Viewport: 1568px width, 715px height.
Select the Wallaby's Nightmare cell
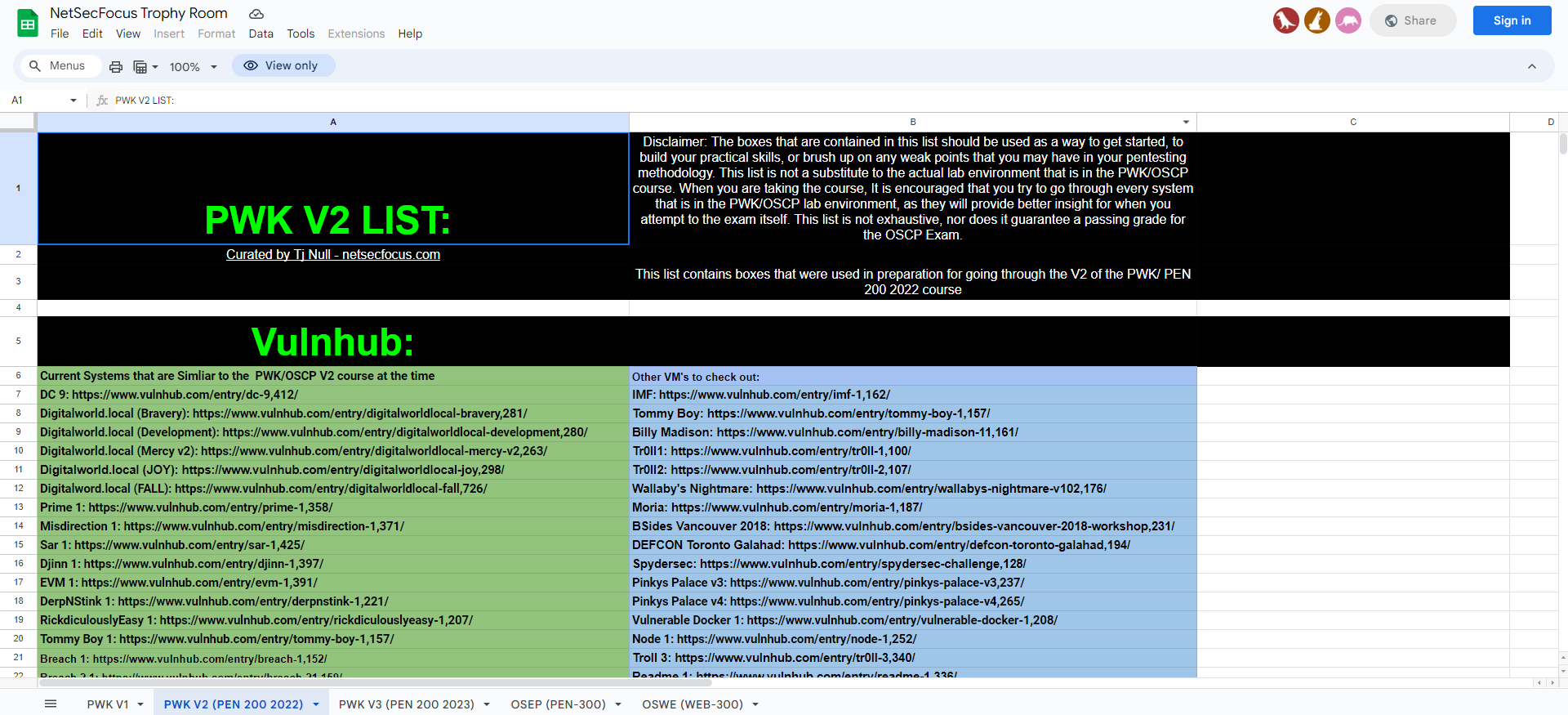(x=913, y=489)
